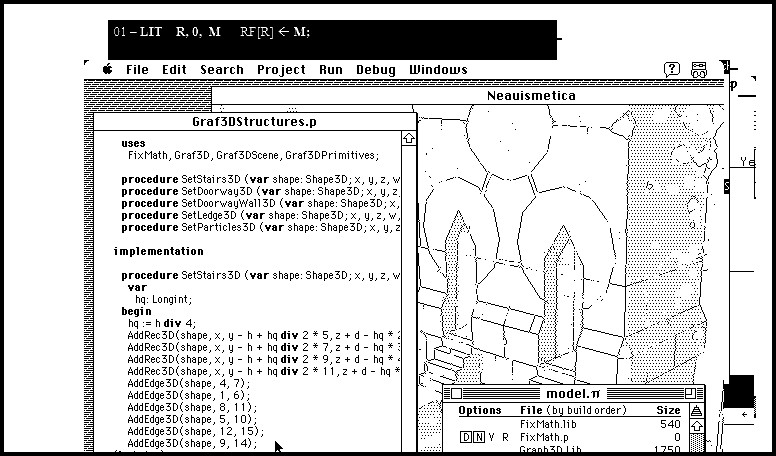Click the model.π window zoom box
Screen dimensions: 776x456
pyautogui.click(x=689, y=394)
